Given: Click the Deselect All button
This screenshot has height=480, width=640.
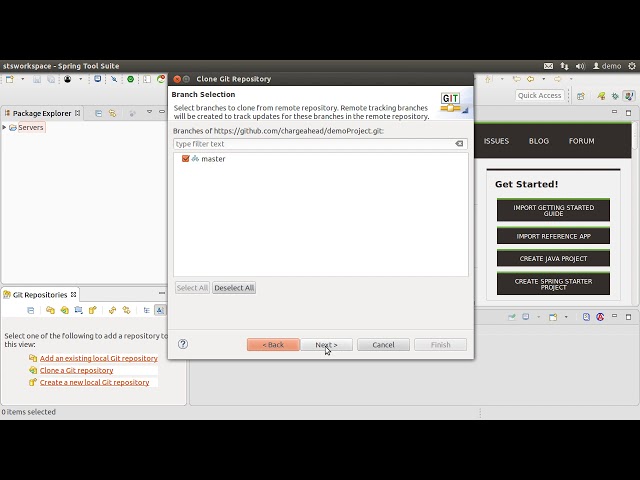Looking at the screenshot, I should point(234,288).
